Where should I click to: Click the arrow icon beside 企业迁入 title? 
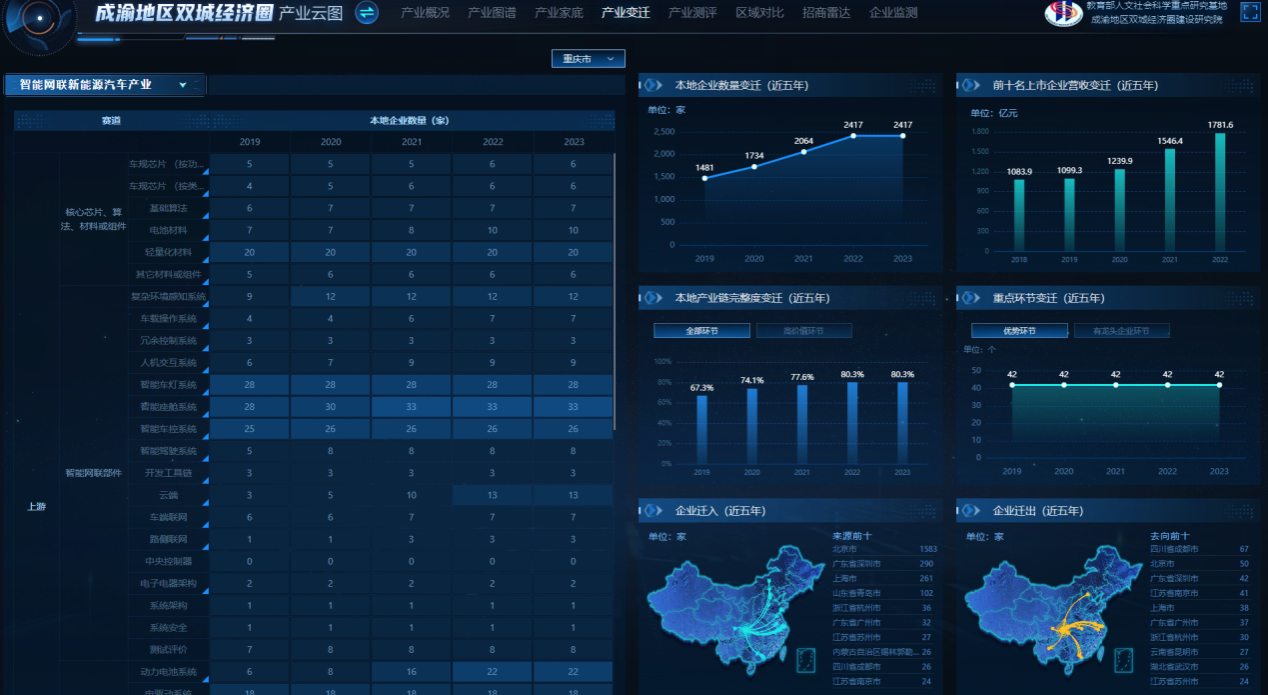pos(654,510)
